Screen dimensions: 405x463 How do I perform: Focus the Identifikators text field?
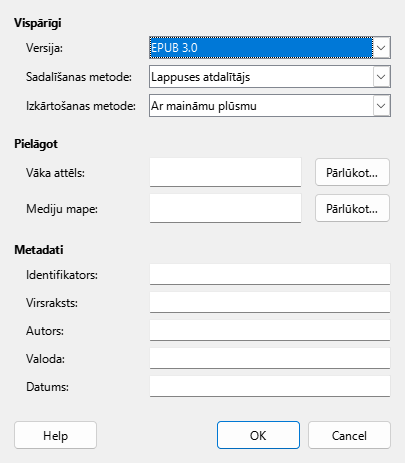(270, 274)
